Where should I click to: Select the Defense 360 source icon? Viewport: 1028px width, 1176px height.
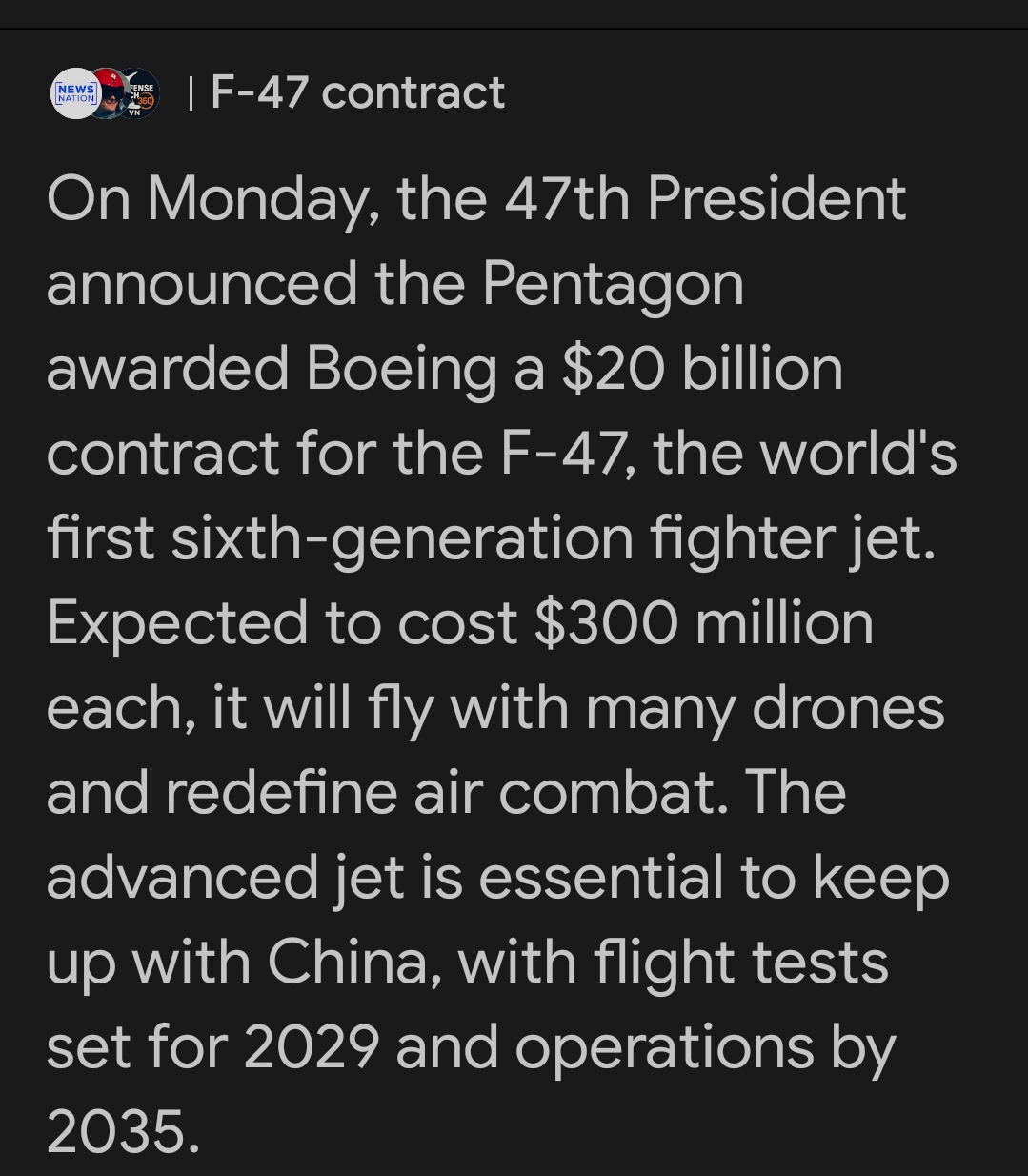(x=142, y=94)
